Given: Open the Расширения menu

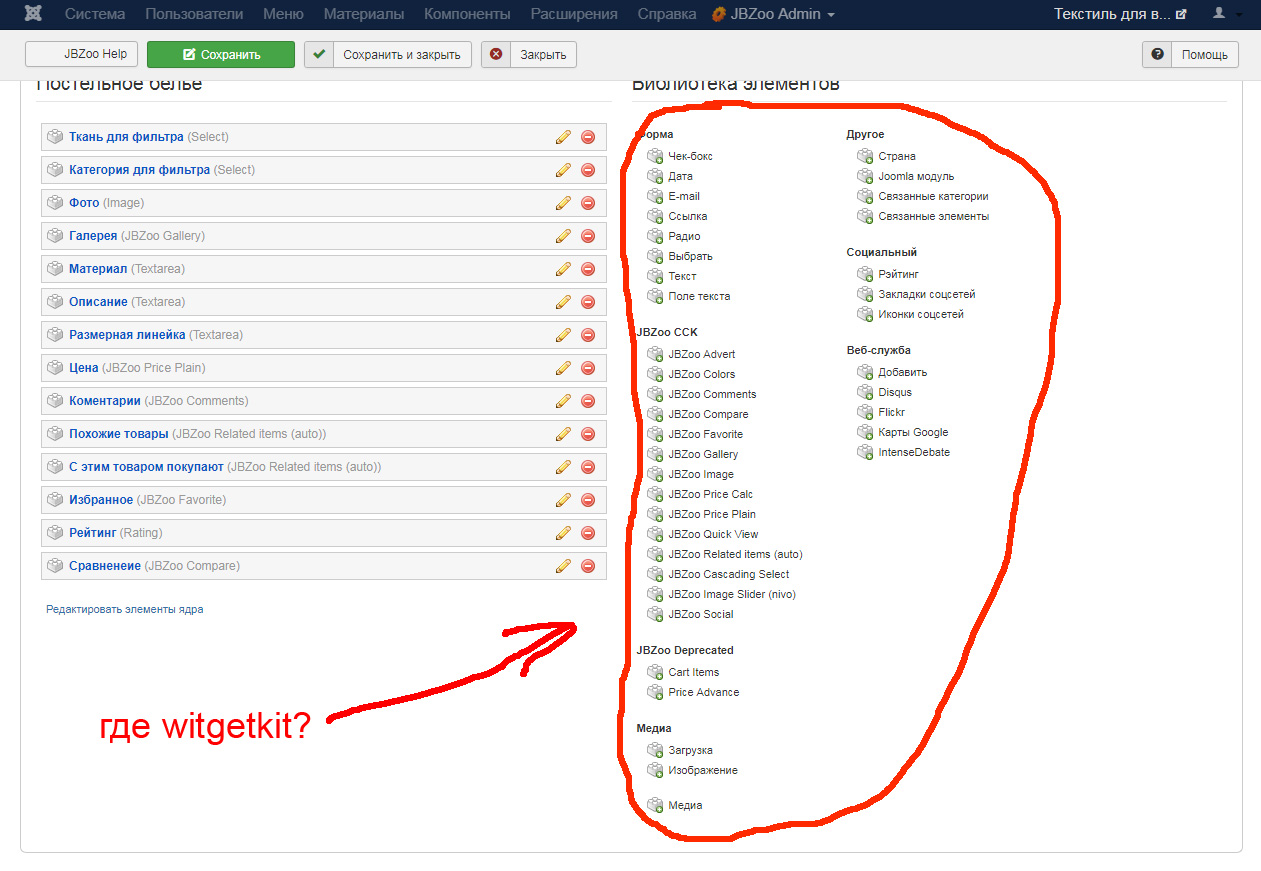Looking at the screenshot, I should (573, 14).
